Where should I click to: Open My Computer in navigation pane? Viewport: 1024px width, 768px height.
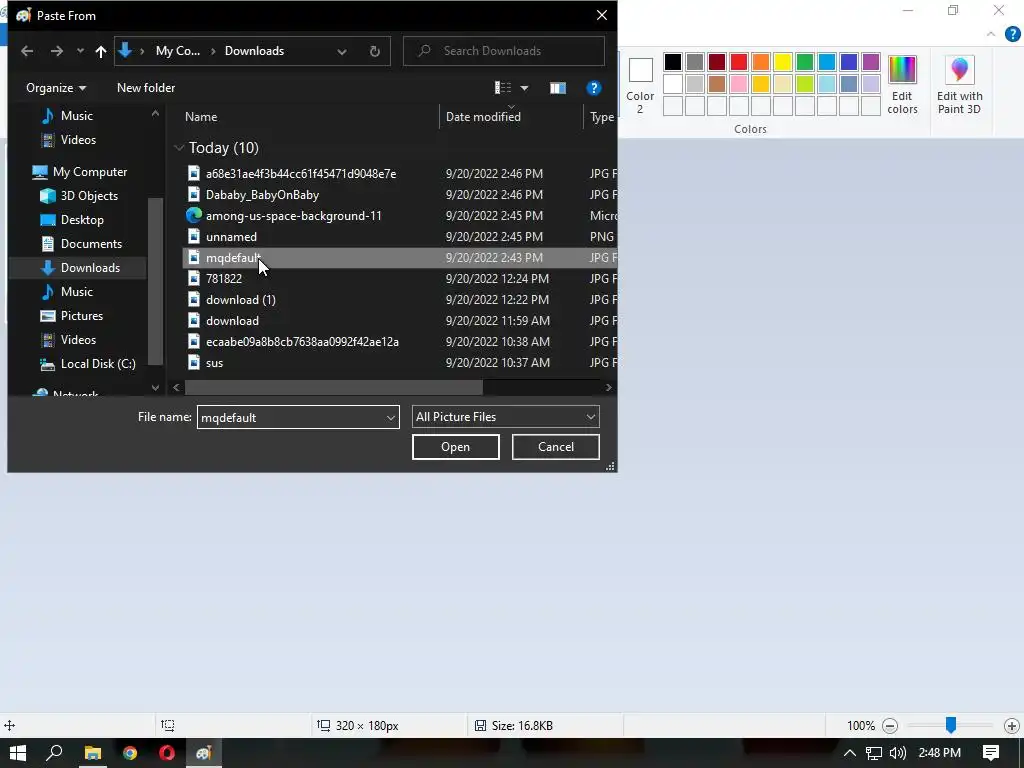click(89, 172)
